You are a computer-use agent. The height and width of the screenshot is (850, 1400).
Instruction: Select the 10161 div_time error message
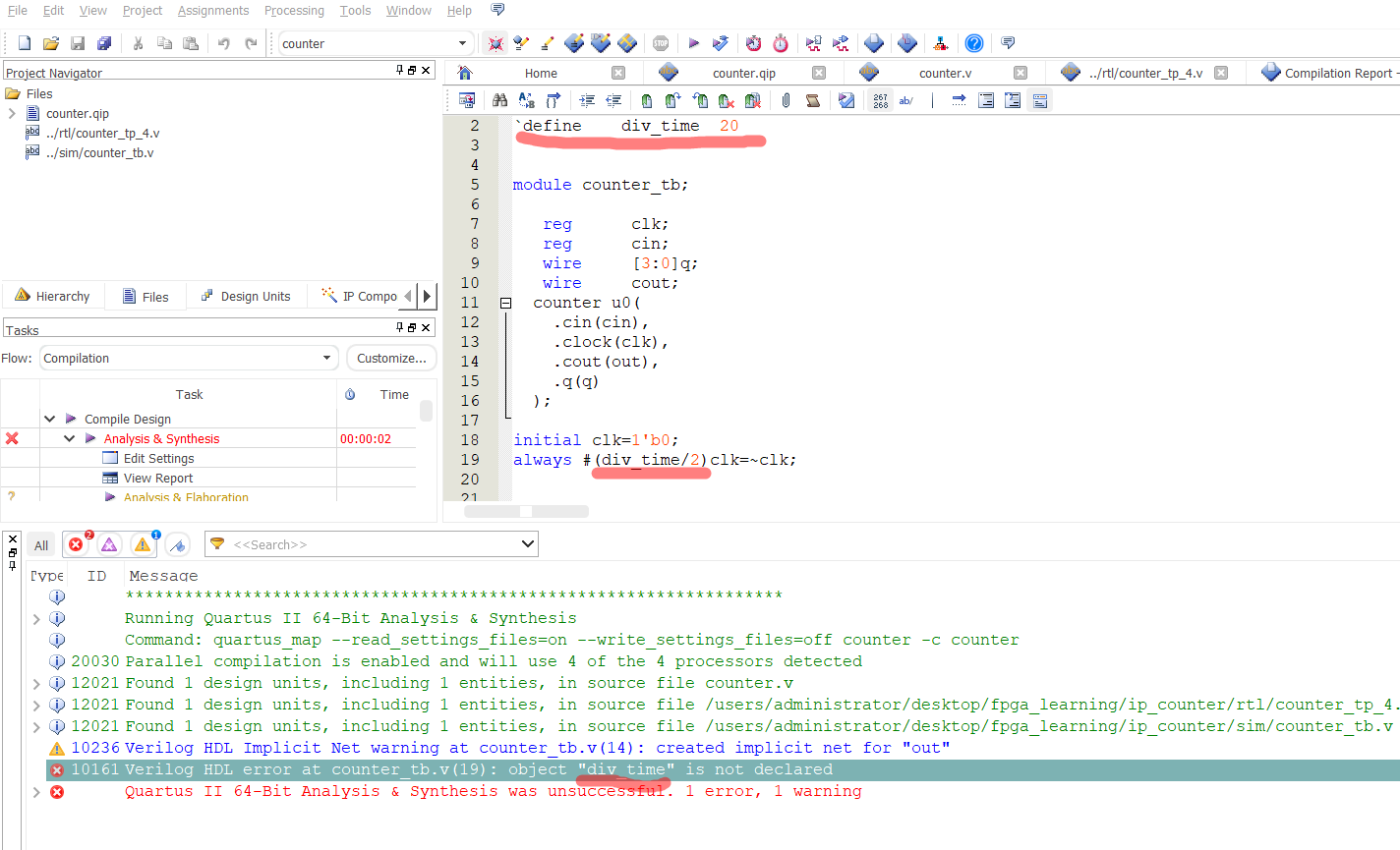point(723,769)
